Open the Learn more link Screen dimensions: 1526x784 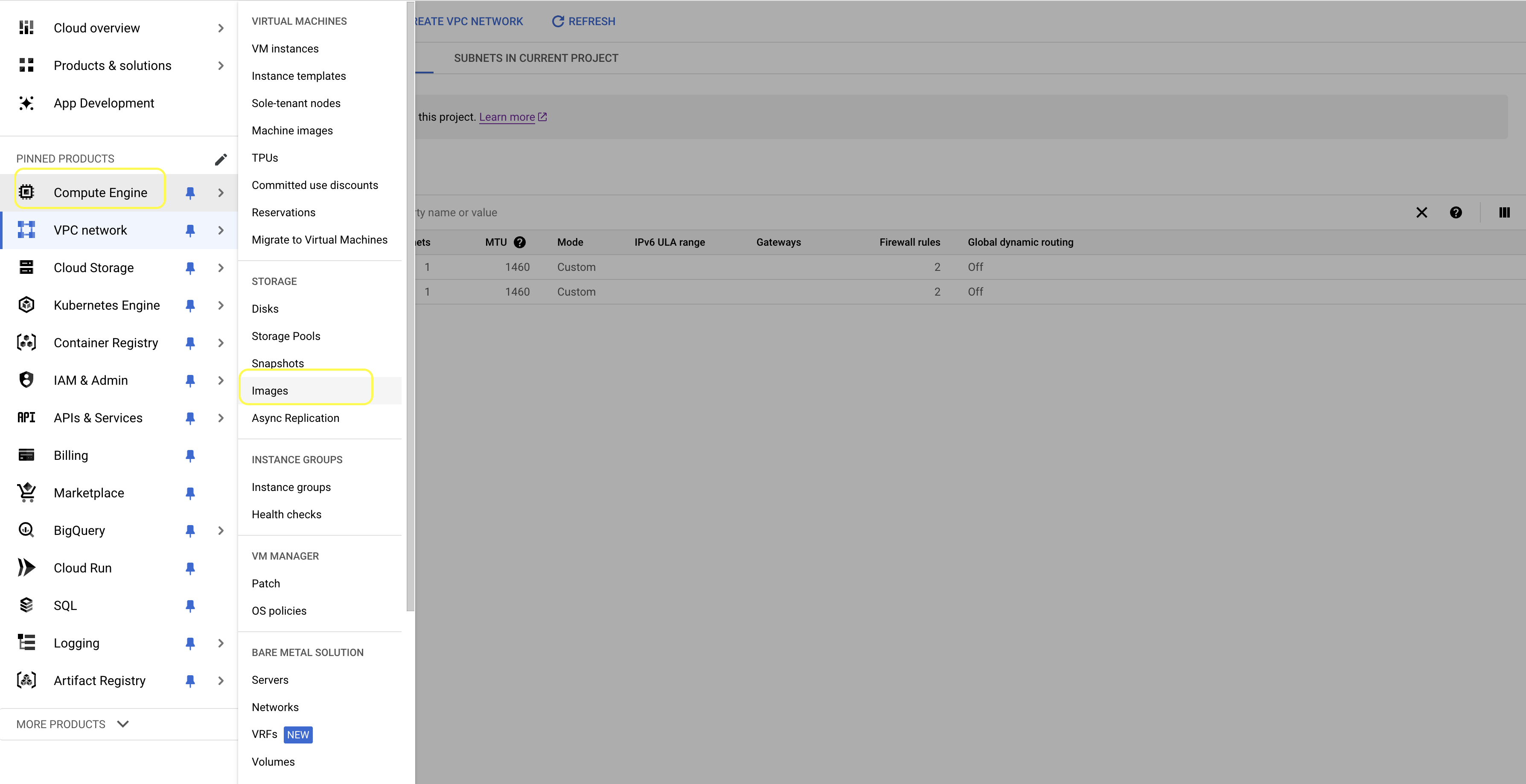tap(507, 116)
